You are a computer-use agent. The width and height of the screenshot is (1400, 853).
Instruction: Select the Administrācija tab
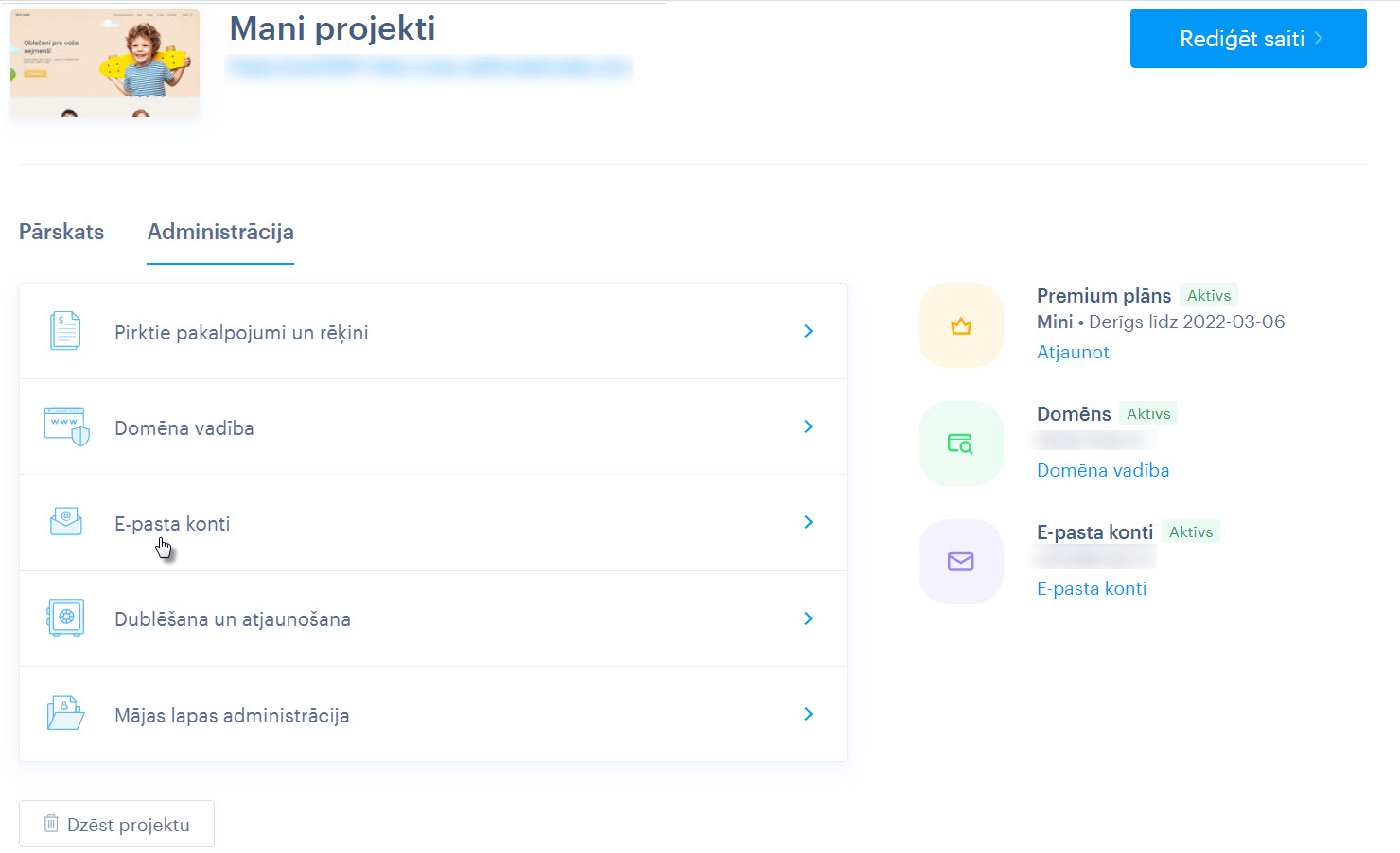[x=220, y=232]
